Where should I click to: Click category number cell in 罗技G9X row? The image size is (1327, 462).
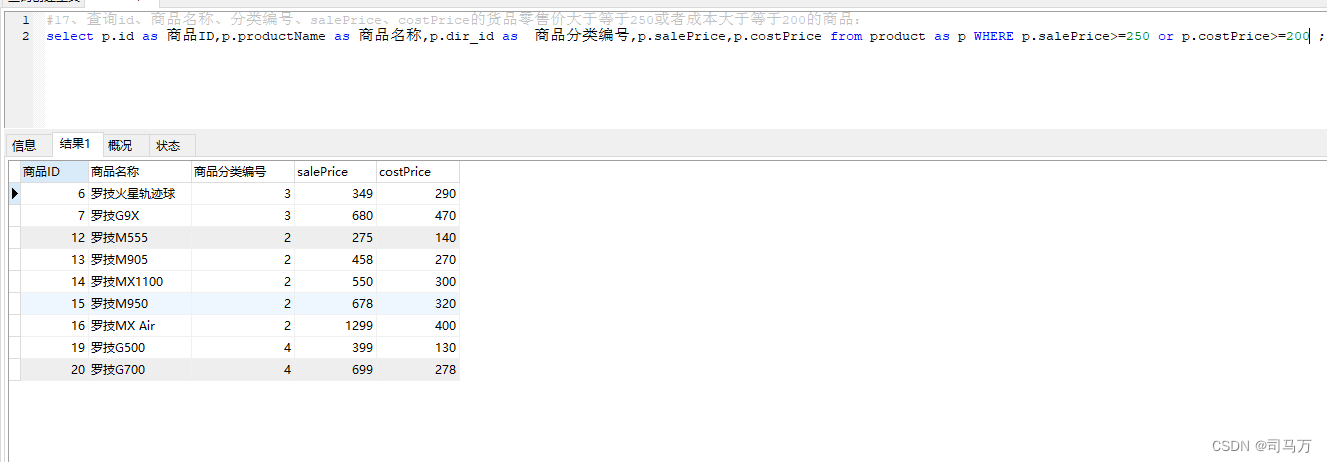[243, 216]
